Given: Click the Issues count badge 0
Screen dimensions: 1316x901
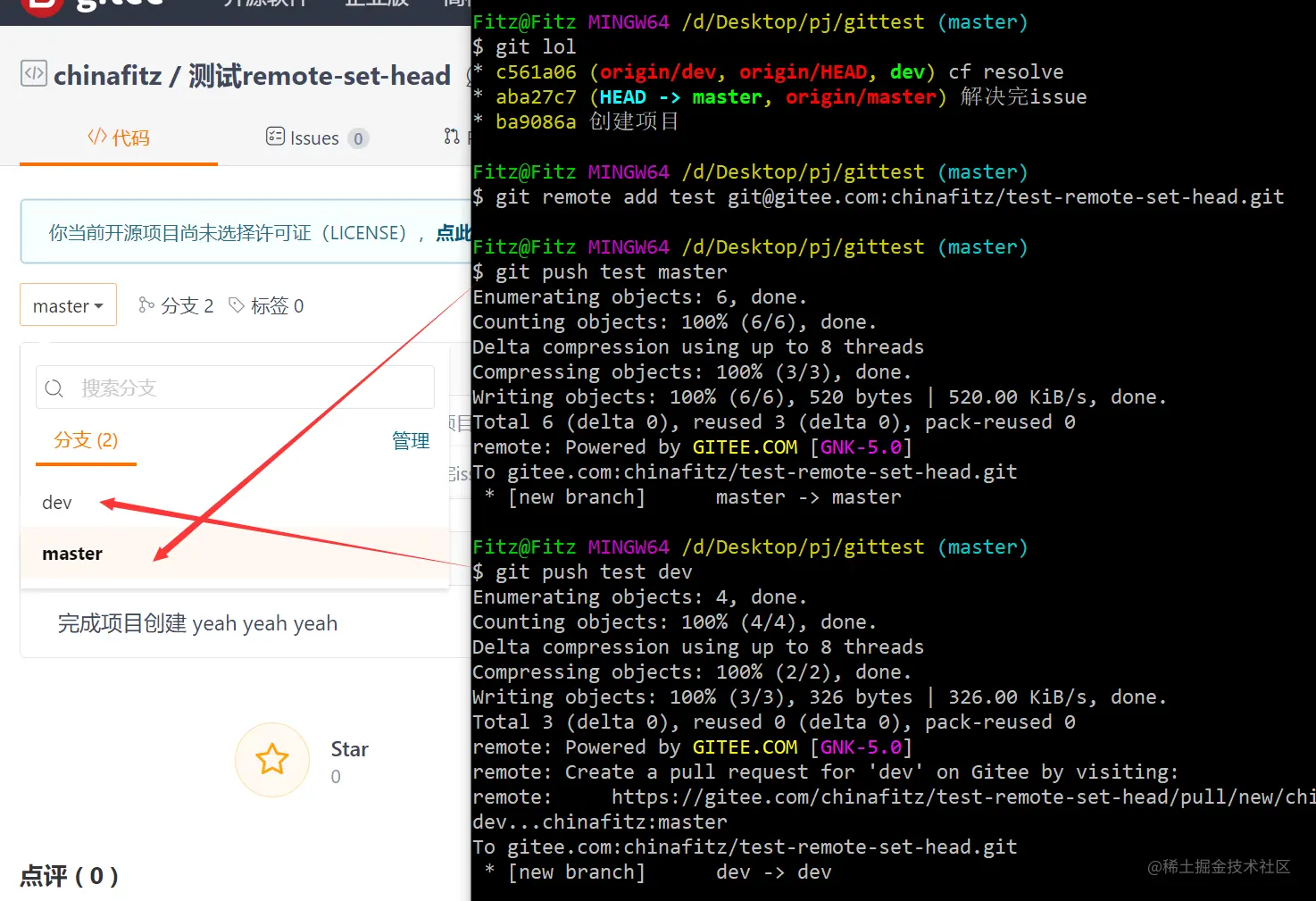Looking at the screenshot, I should pyautogui.click(x=358, y=138).
